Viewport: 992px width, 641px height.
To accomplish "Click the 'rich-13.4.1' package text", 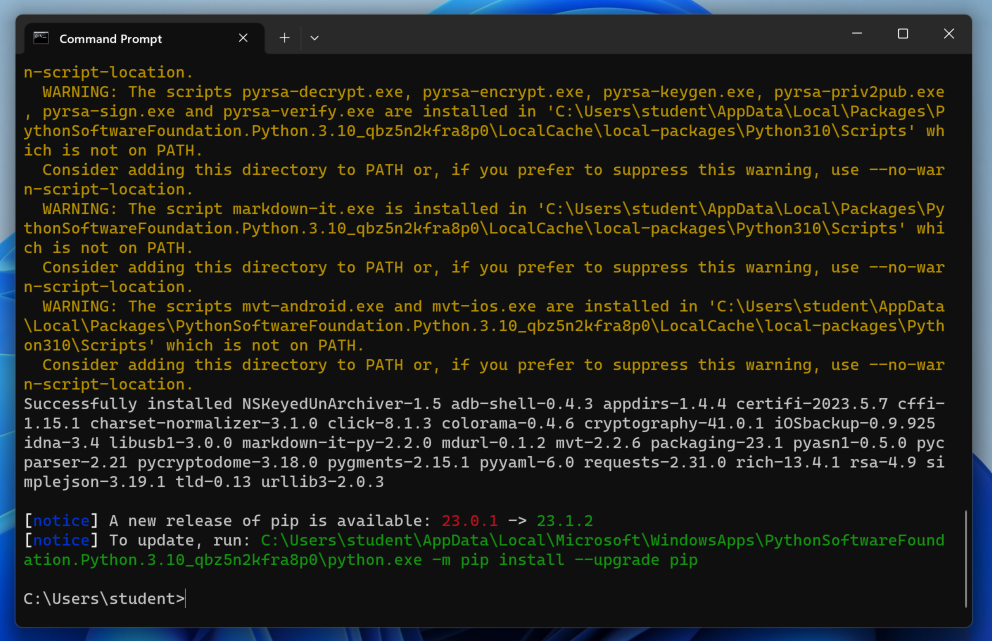I will pos(788,463).
